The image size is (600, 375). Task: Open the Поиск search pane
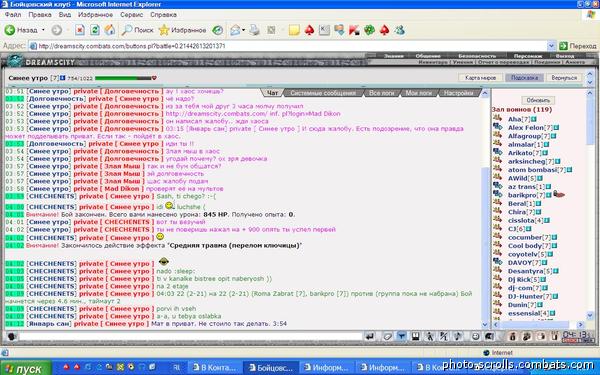[137, 30]
